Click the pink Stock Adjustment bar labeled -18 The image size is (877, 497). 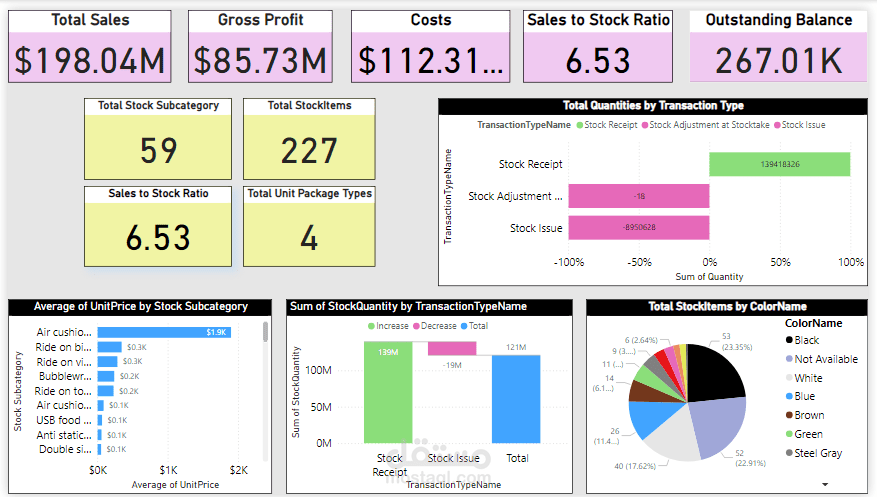[639, 196]
